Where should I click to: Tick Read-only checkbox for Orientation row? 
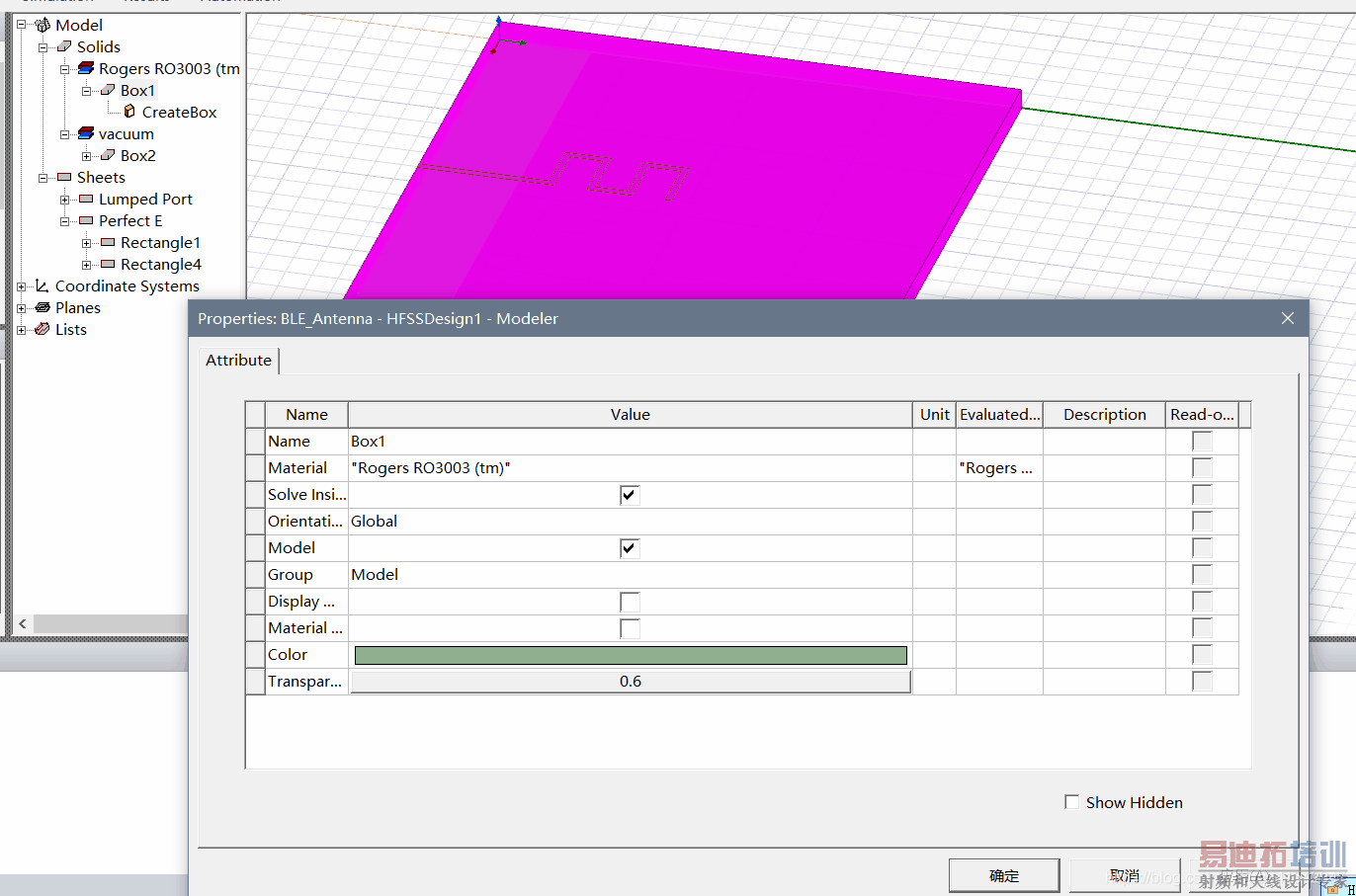(1202, 522)
